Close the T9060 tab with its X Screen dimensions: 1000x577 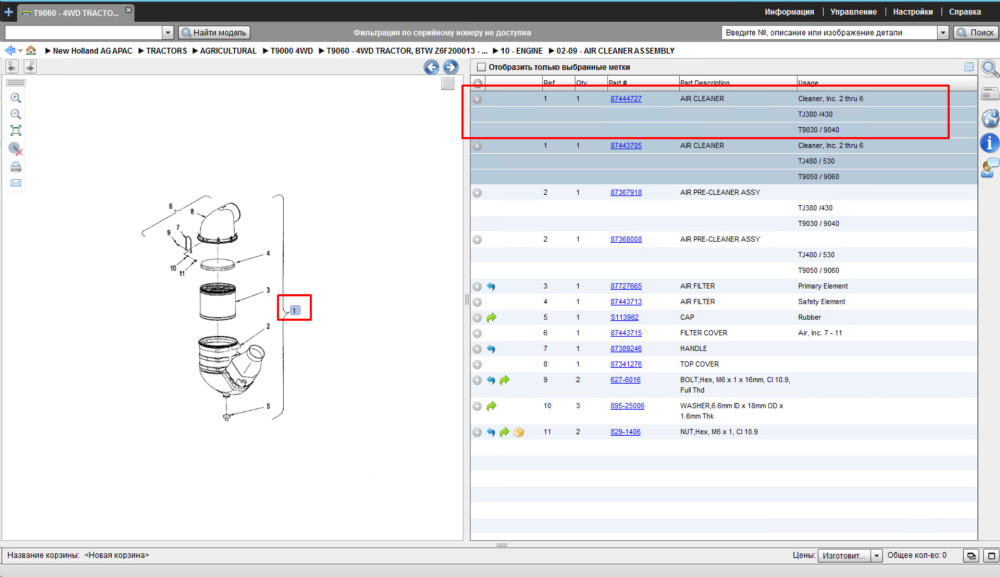coord(128,10)
